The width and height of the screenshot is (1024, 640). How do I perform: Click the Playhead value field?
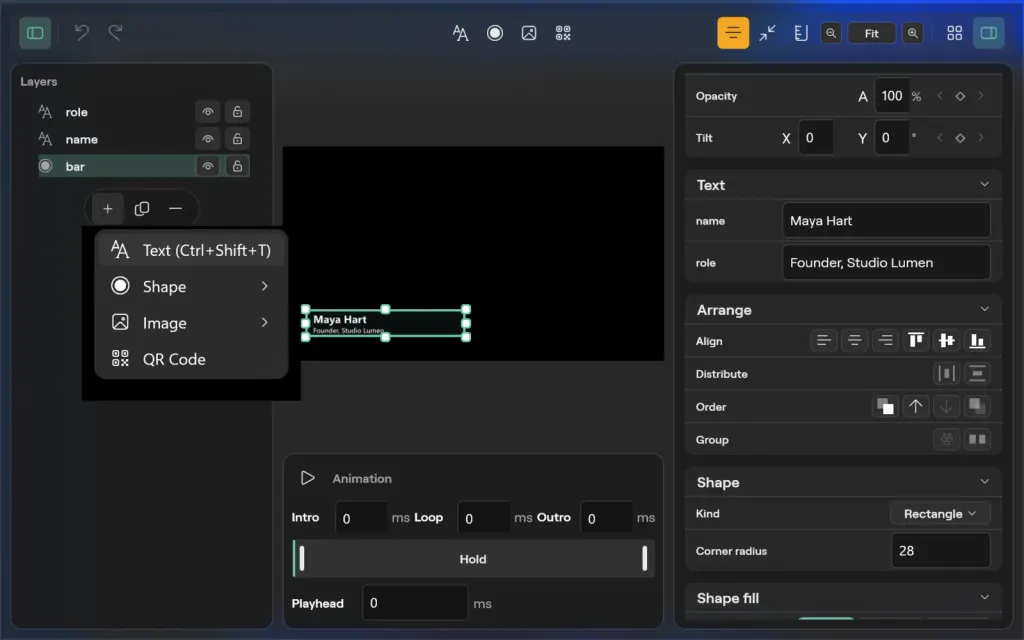tap(415, 603)
